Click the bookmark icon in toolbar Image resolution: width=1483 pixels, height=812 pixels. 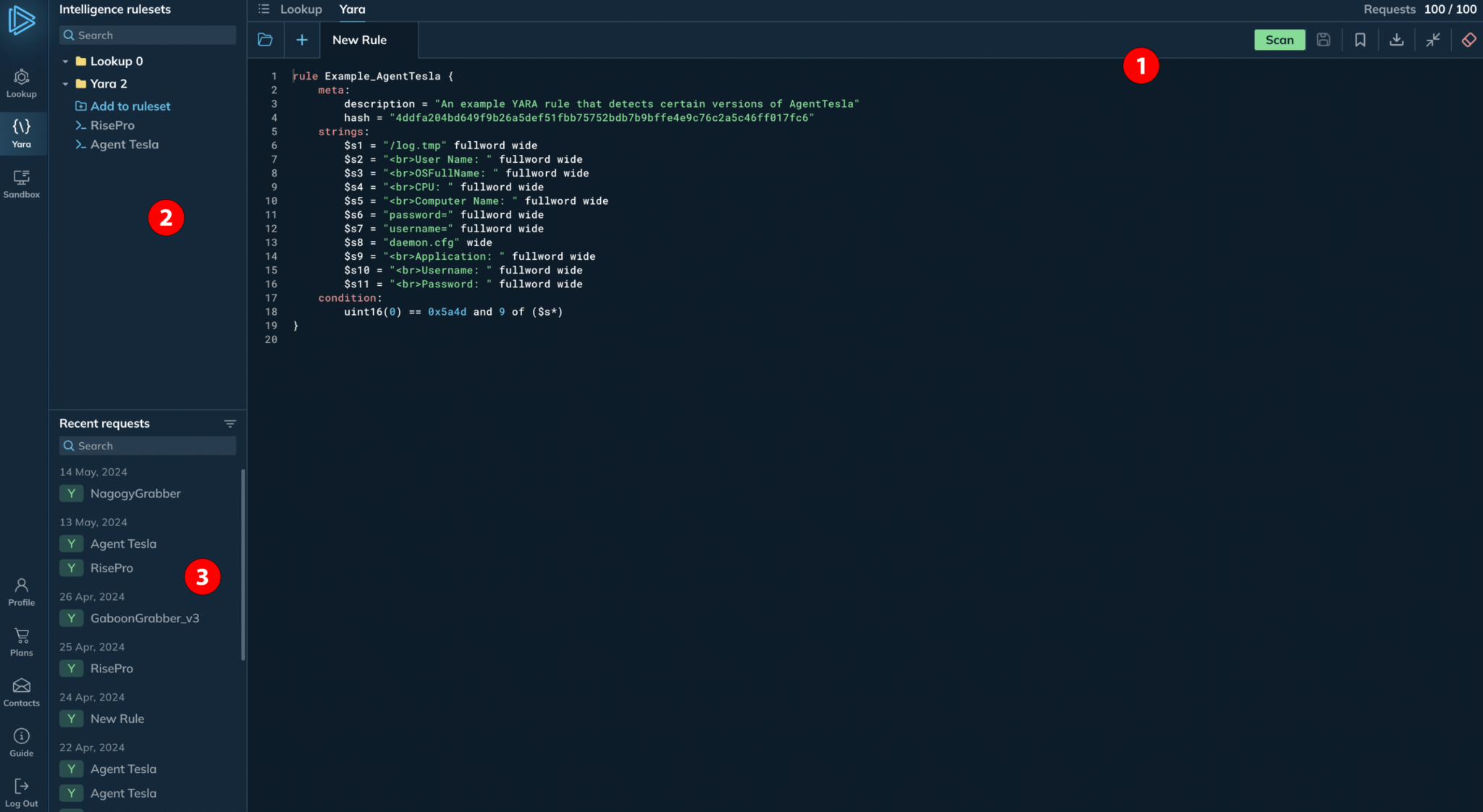pyautogui.click(x=1360, y=40)
